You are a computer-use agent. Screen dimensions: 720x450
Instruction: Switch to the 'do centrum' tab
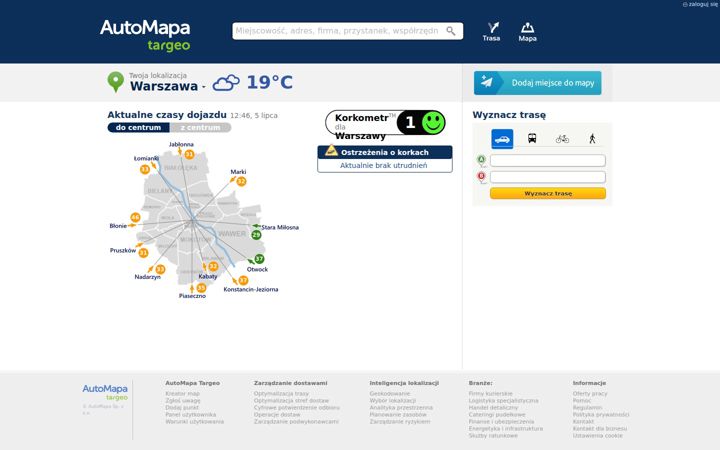coord(138,128)
